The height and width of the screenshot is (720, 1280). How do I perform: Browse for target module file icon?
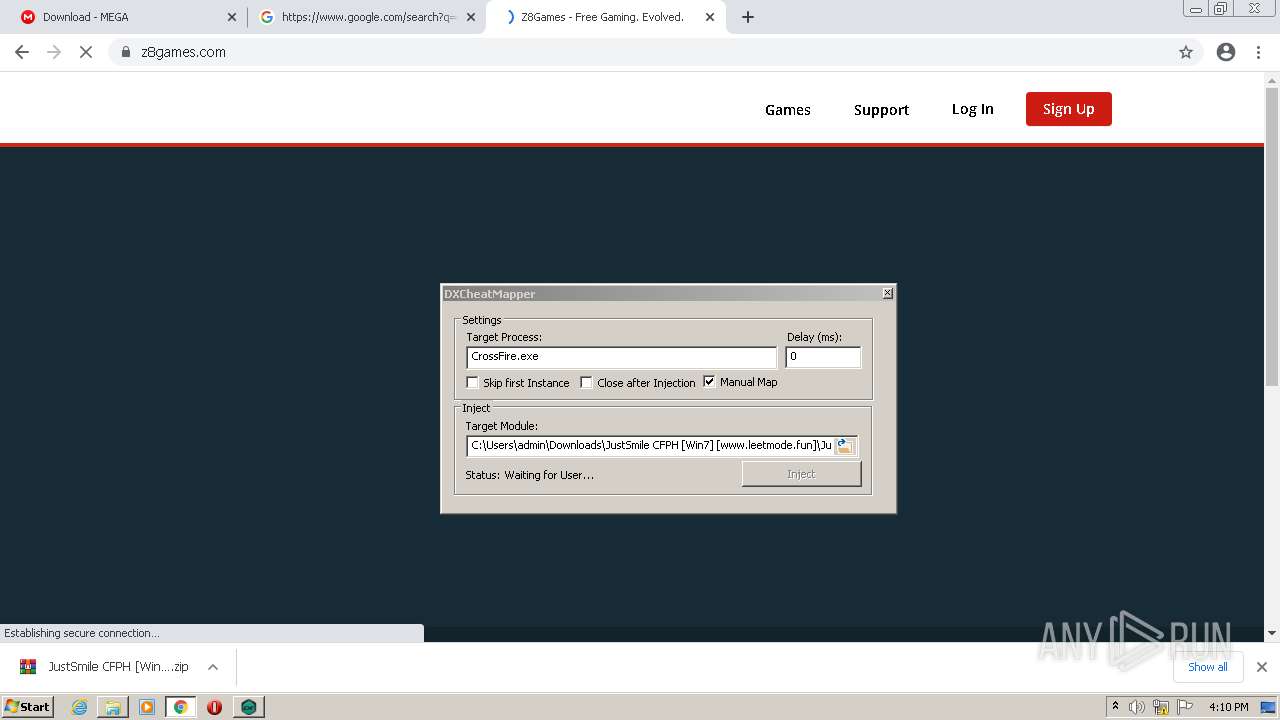tap(845, 446)
